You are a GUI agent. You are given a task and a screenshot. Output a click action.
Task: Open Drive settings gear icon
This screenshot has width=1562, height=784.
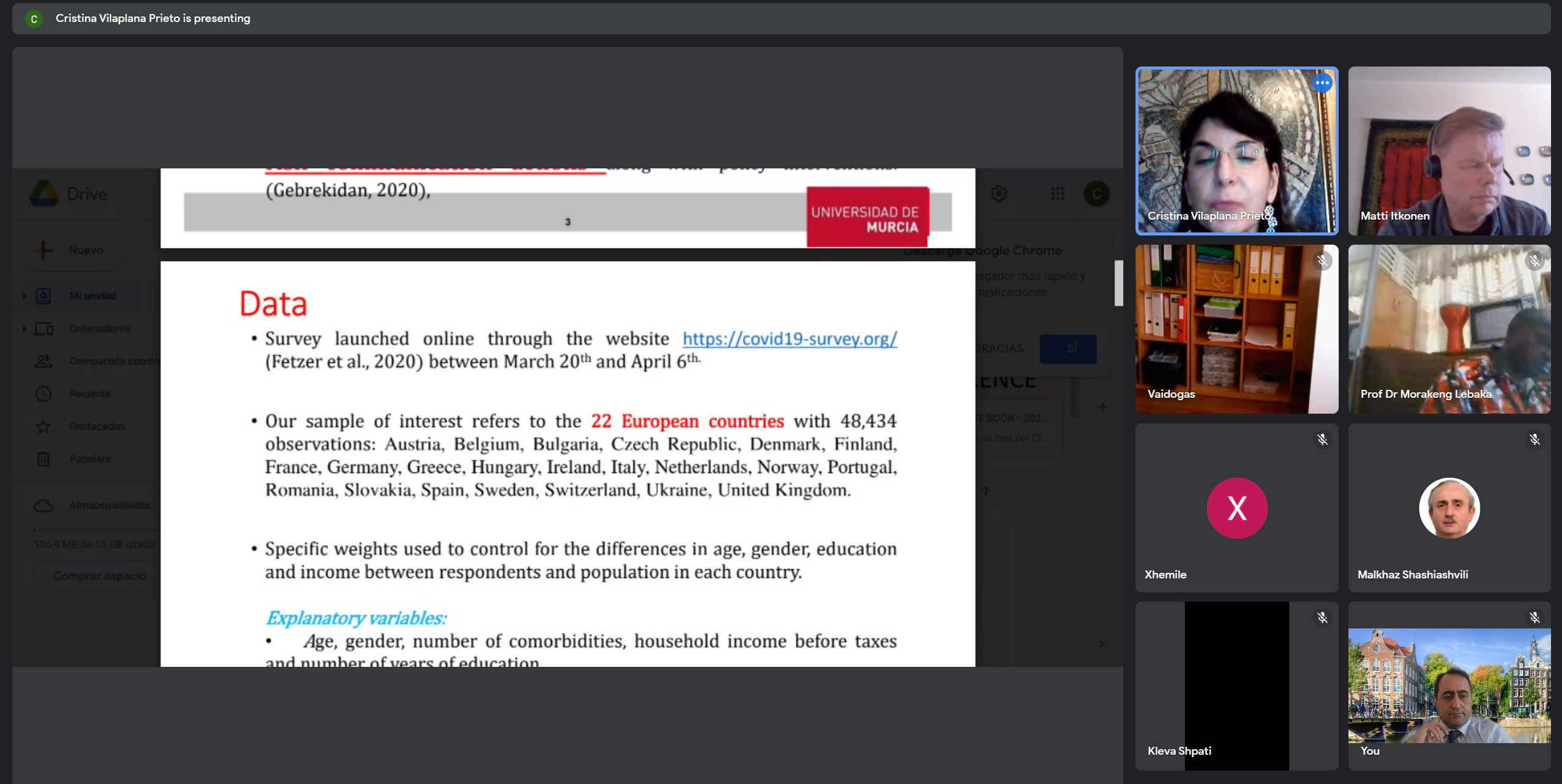(999, 194)
